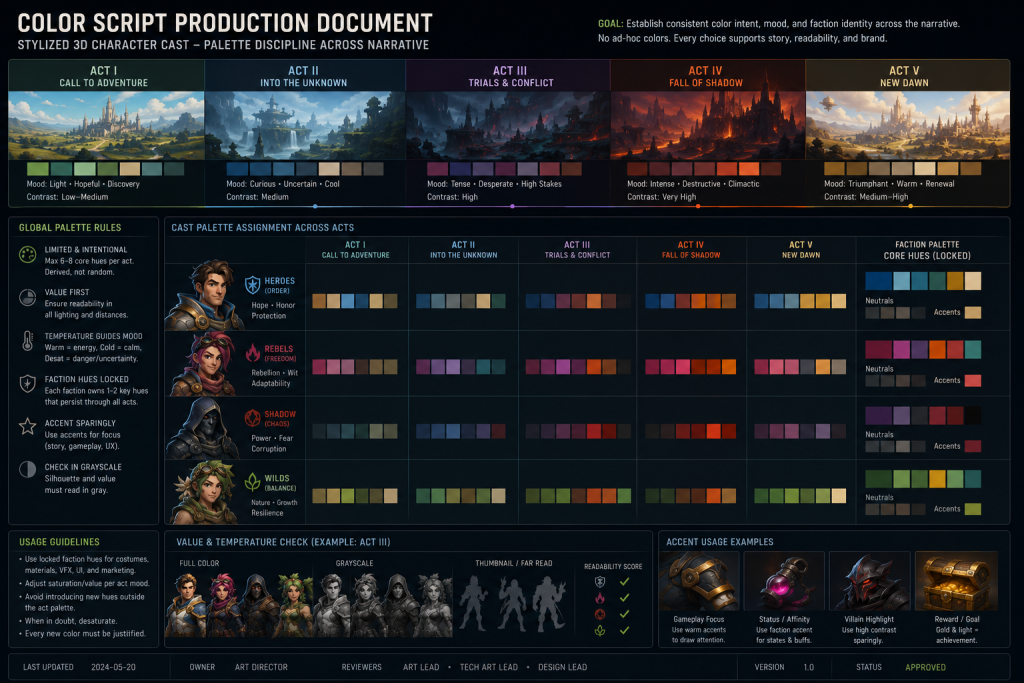The width and height of the screenshot is (1024, 683).
Task: Click the leaf icon in Readability Score list
Action: (x=600, y=630)
